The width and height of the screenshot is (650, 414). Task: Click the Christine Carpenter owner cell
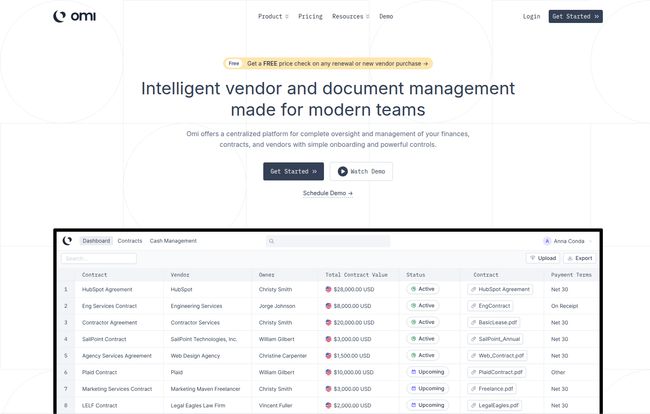point(283,356)
